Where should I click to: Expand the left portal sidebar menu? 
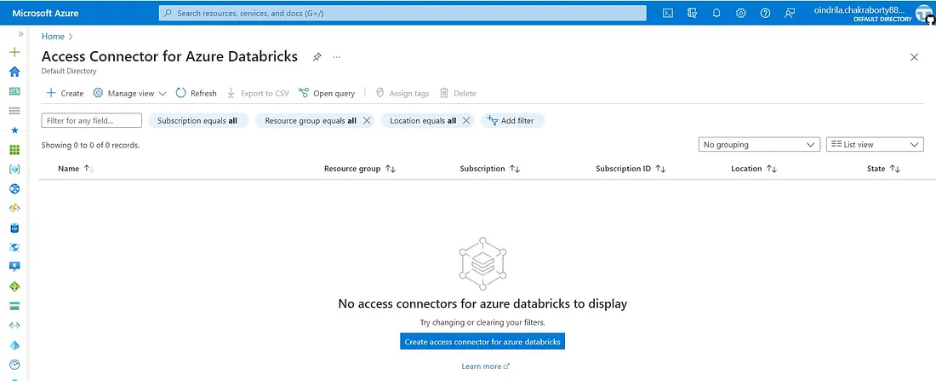pos(21,34)
